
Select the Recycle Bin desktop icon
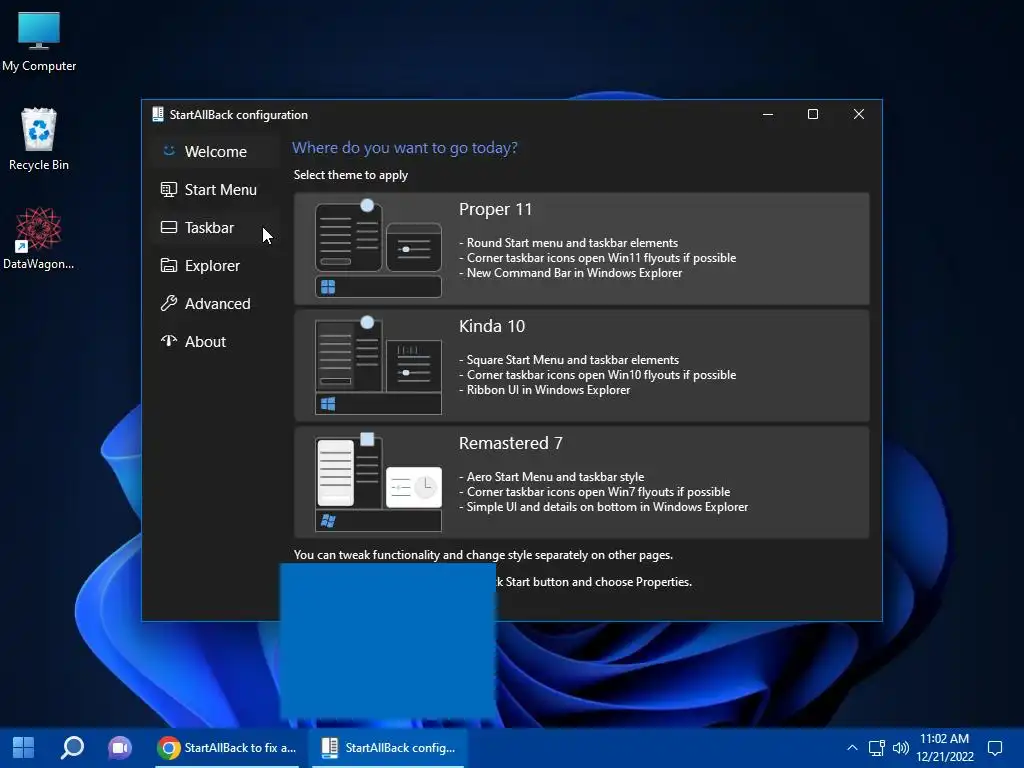tap(39, 139)
